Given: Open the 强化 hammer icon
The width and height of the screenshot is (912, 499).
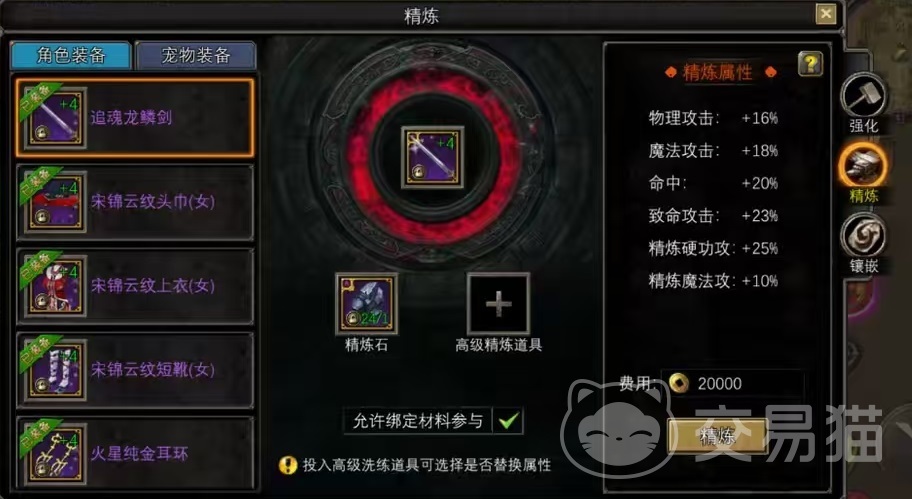Looking at the screenshot, I should point(863,95).
